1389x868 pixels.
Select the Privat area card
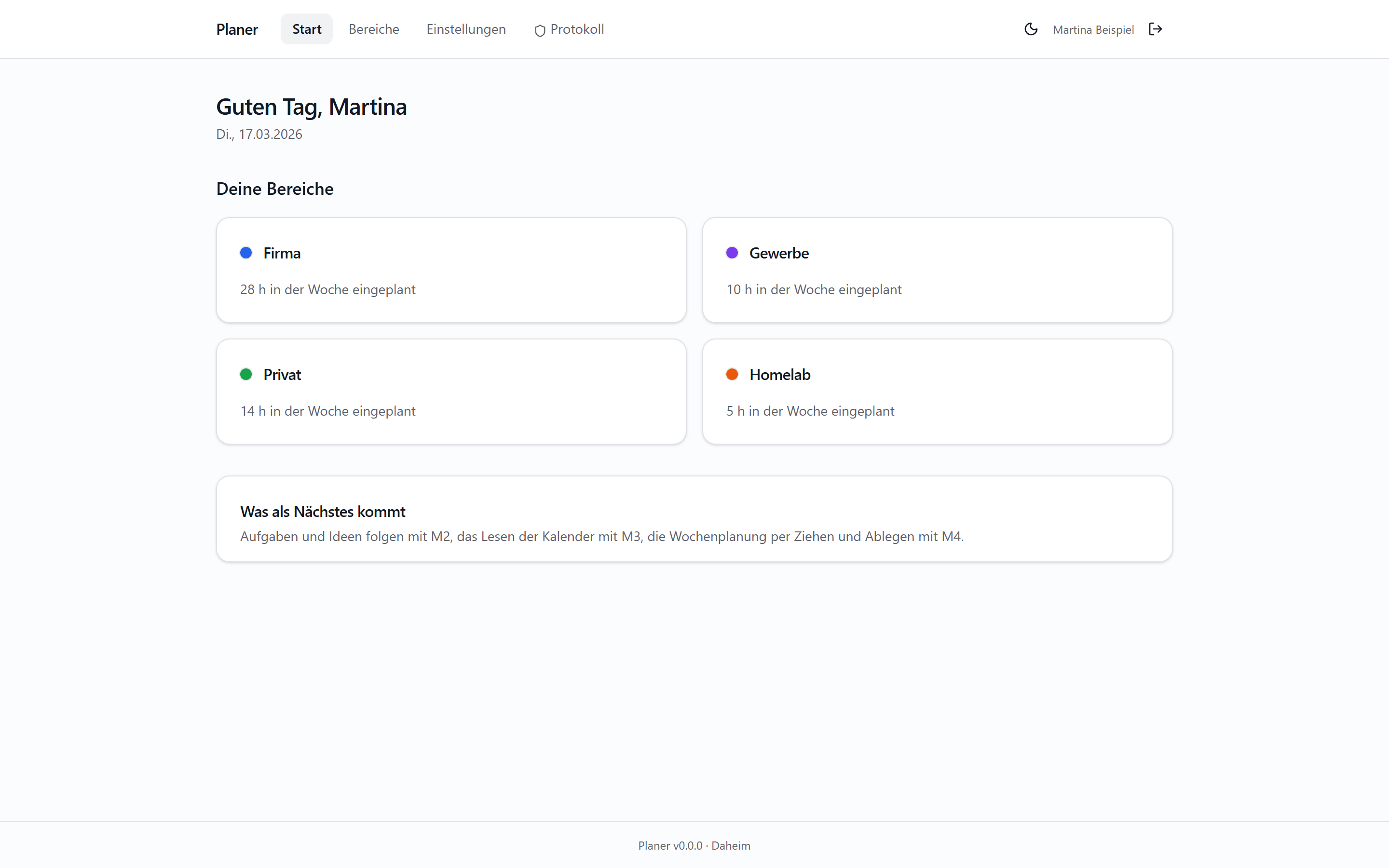coord(451,392)
